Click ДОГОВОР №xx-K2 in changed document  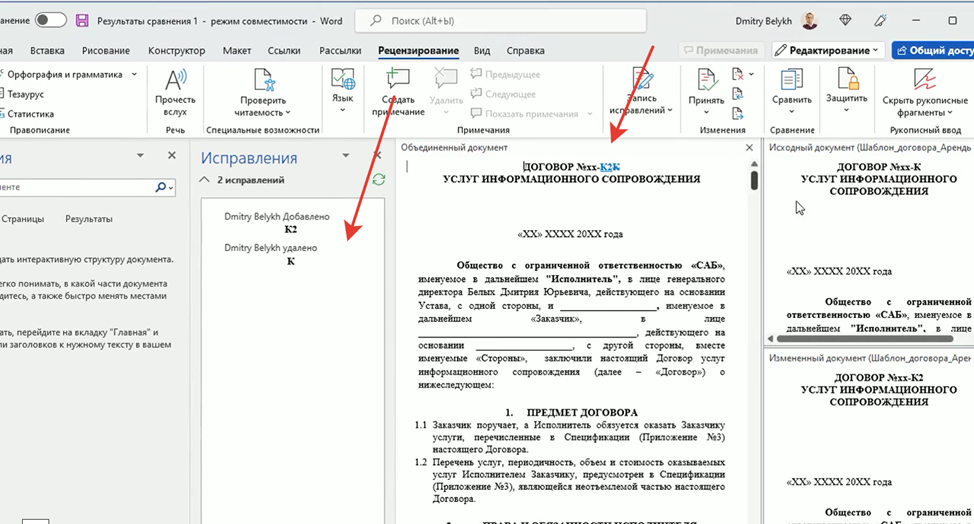point(878,377)
